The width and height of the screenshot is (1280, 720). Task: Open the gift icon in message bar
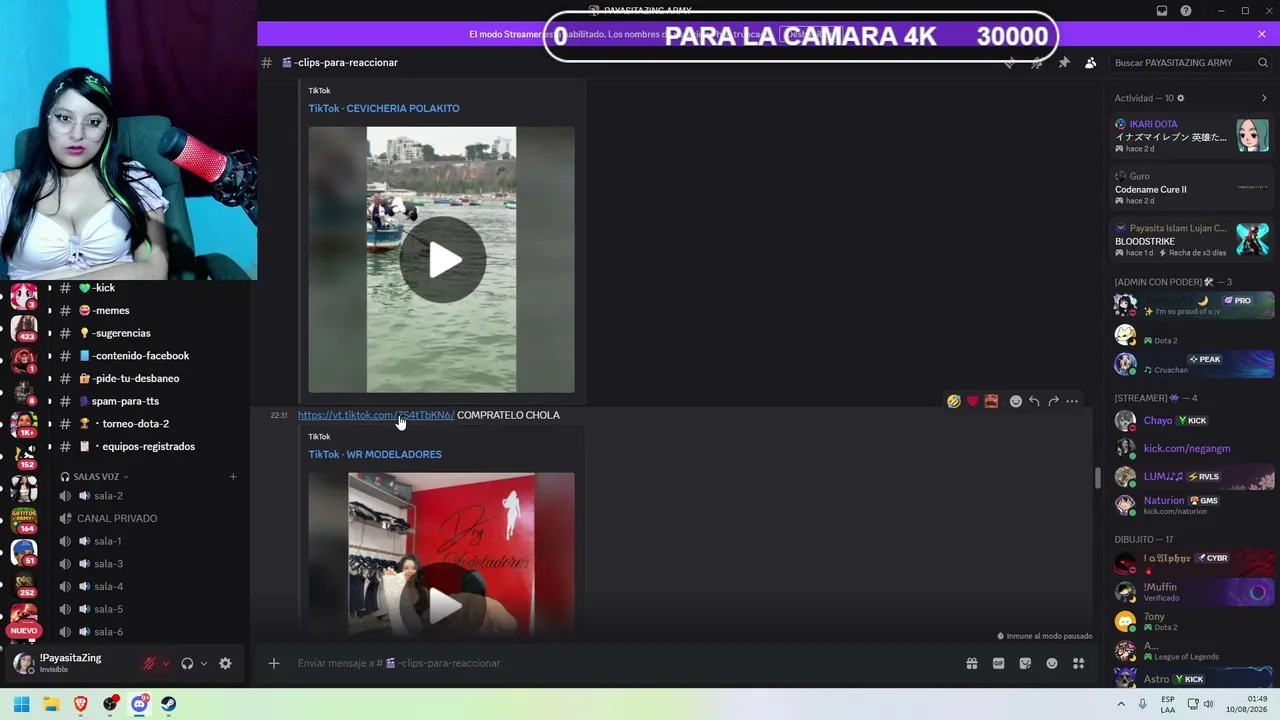pos(971,663)
